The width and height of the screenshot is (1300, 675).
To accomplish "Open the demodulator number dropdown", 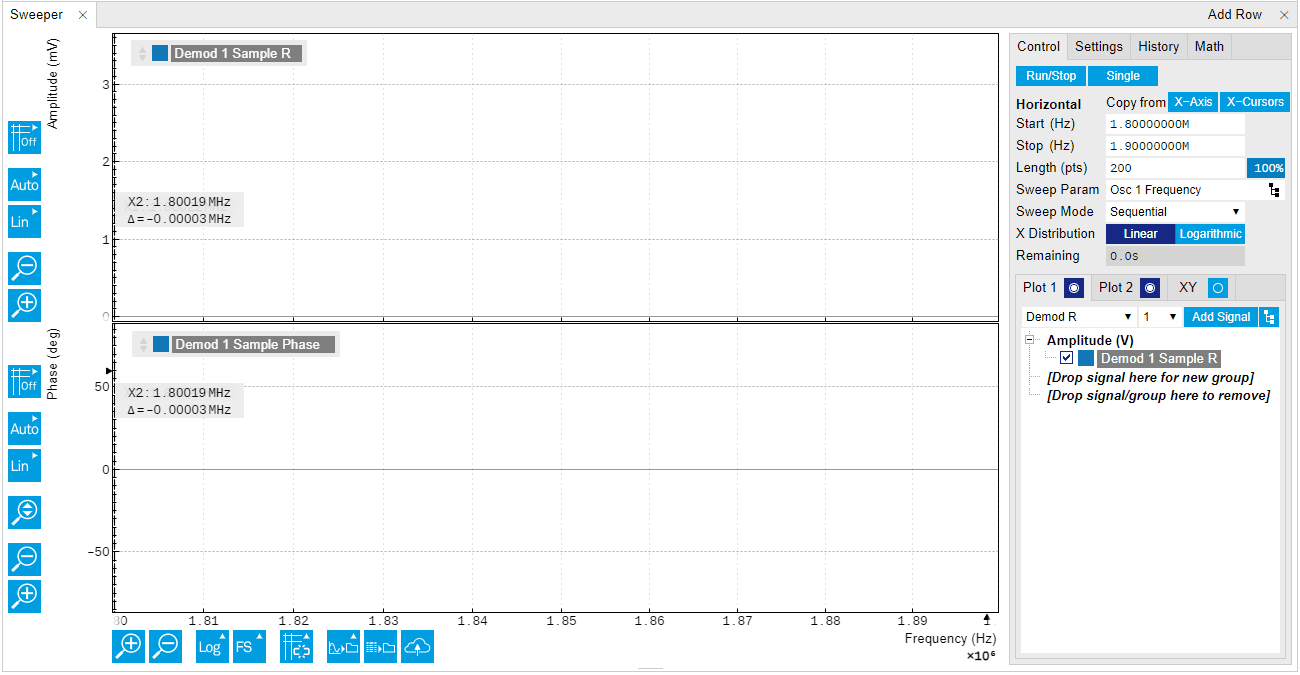I will pos(1158,315).
